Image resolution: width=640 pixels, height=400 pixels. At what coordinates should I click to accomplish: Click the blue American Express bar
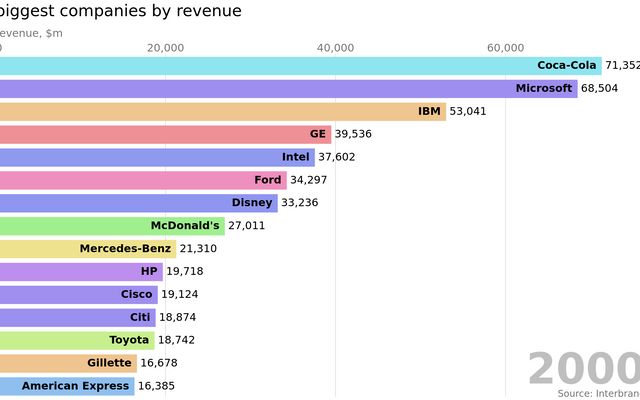point(66,385)
